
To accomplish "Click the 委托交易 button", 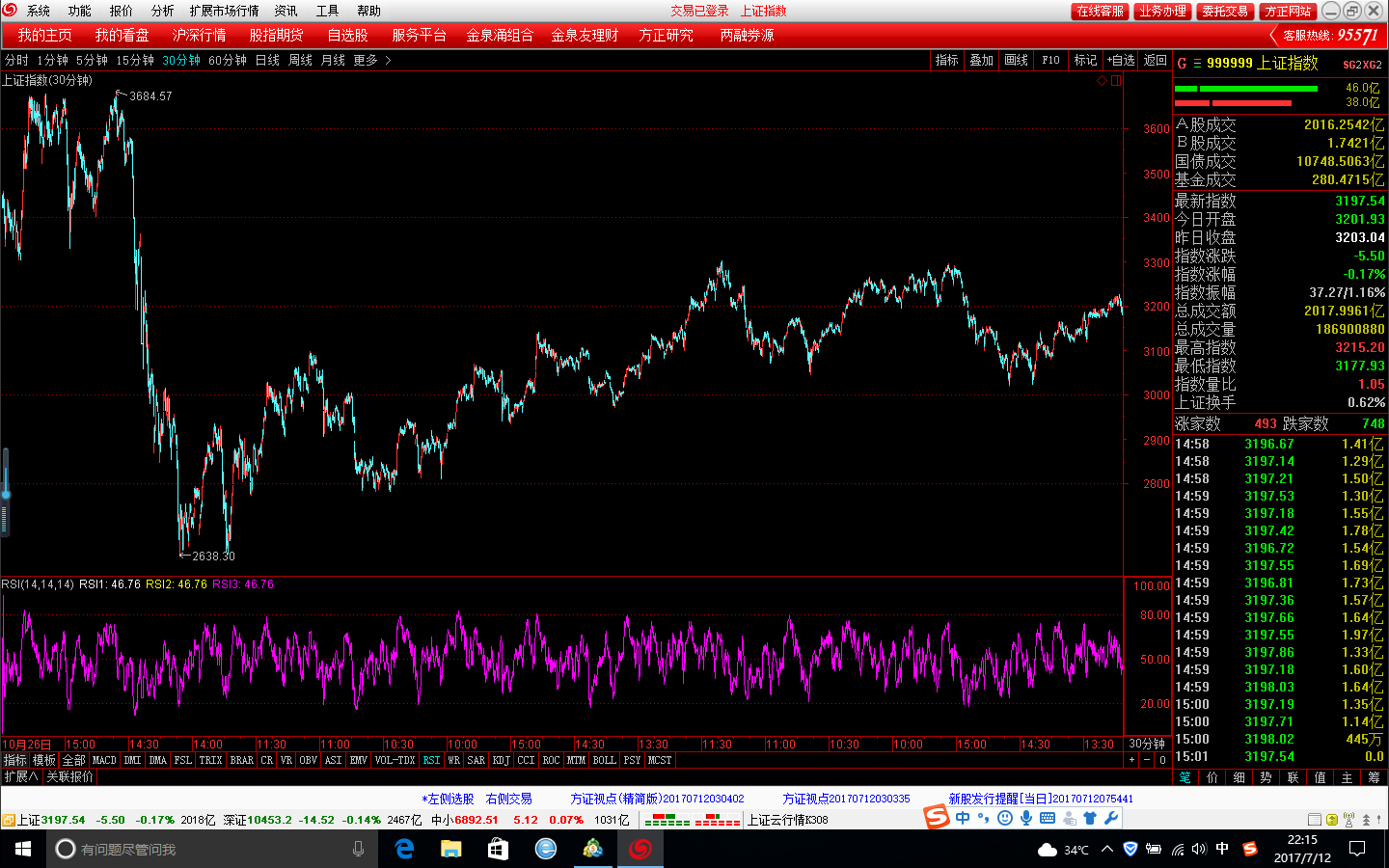I will pos(1225,11).
